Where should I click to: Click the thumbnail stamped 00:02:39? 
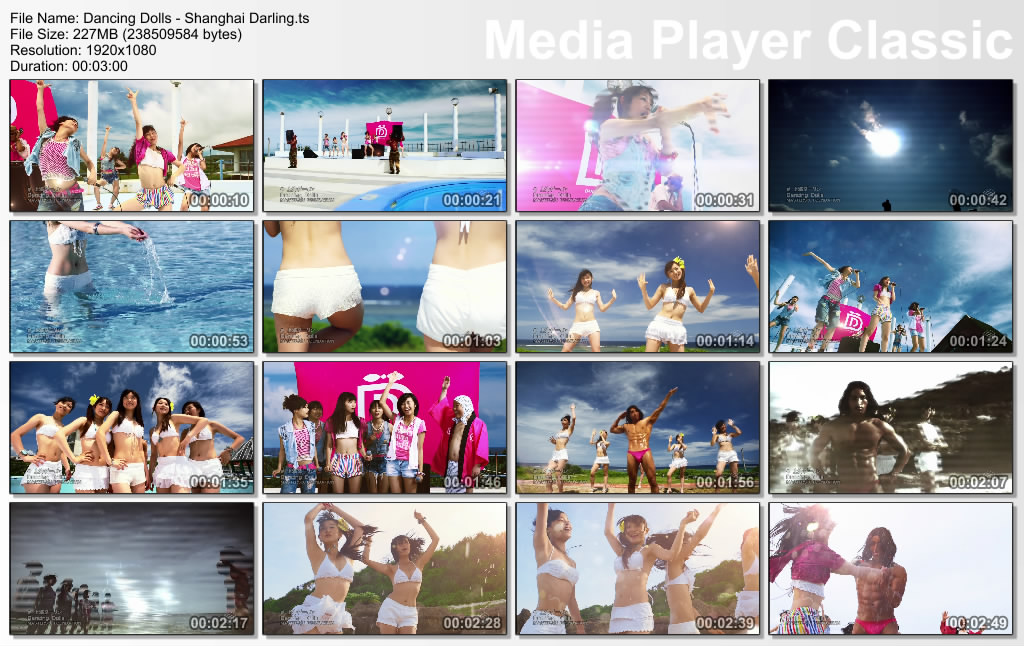pos(638,568)
